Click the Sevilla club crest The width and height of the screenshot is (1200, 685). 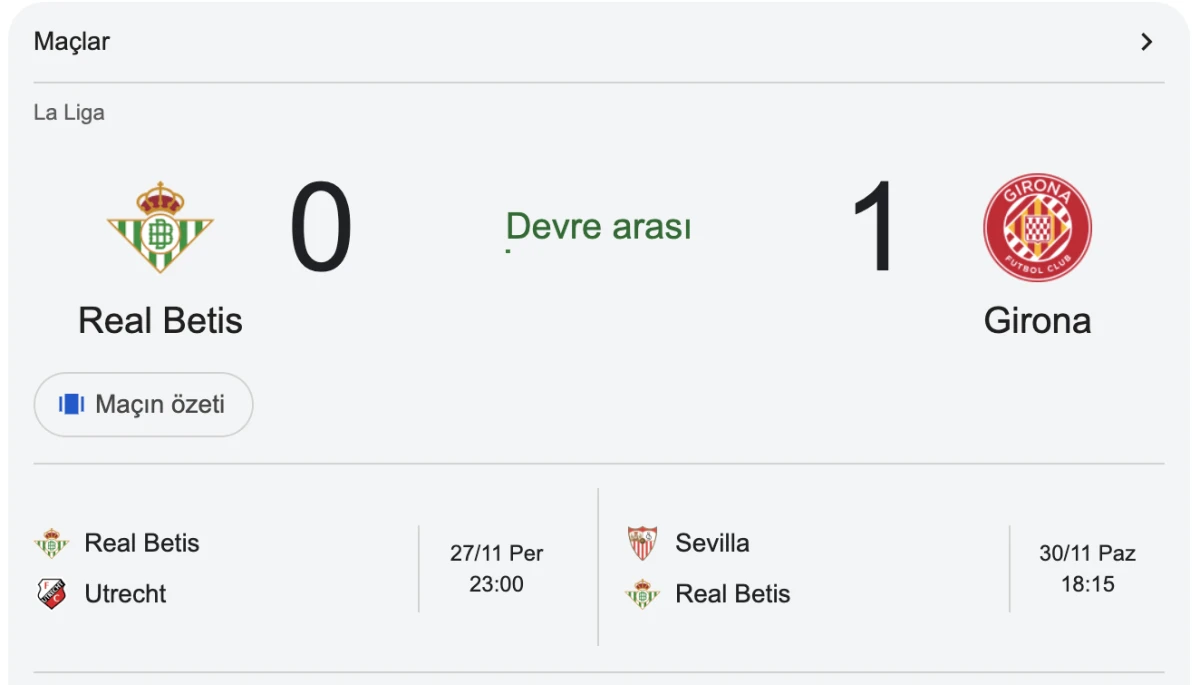coord(642,543)
